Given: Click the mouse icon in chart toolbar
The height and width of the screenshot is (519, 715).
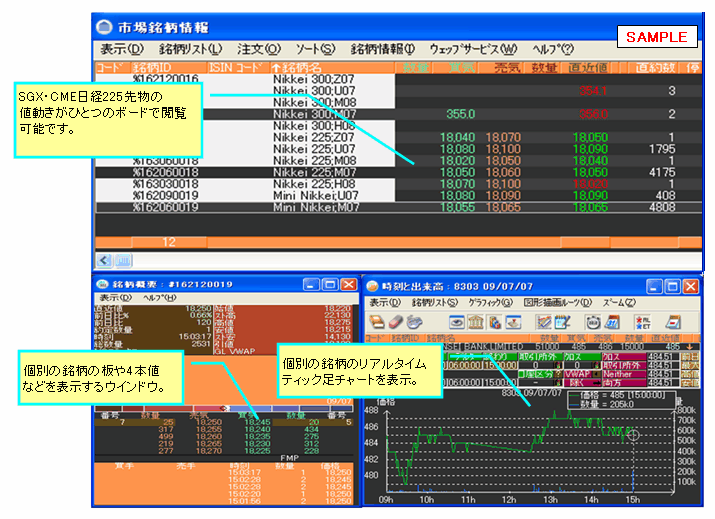Looking at the screenshot, I should 414,322.
